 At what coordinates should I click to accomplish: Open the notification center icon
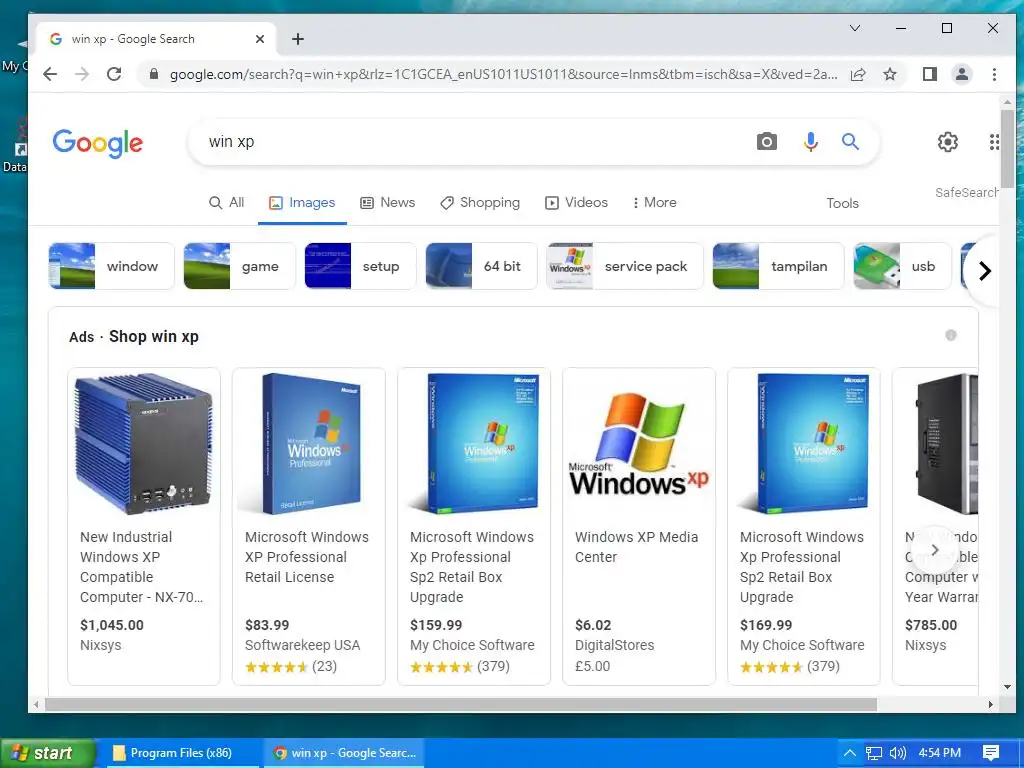991,753
